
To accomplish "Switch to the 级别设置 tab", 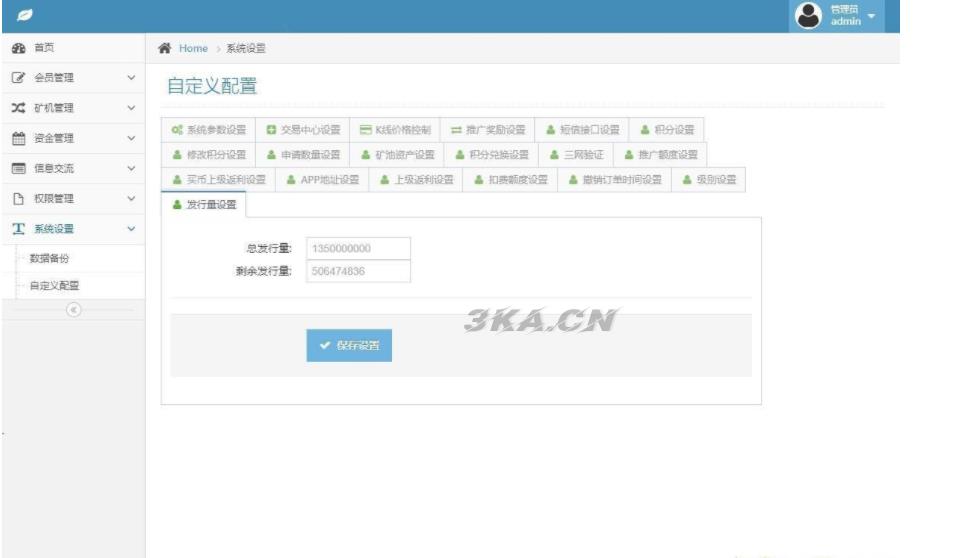I will click(x=709, y=180).
